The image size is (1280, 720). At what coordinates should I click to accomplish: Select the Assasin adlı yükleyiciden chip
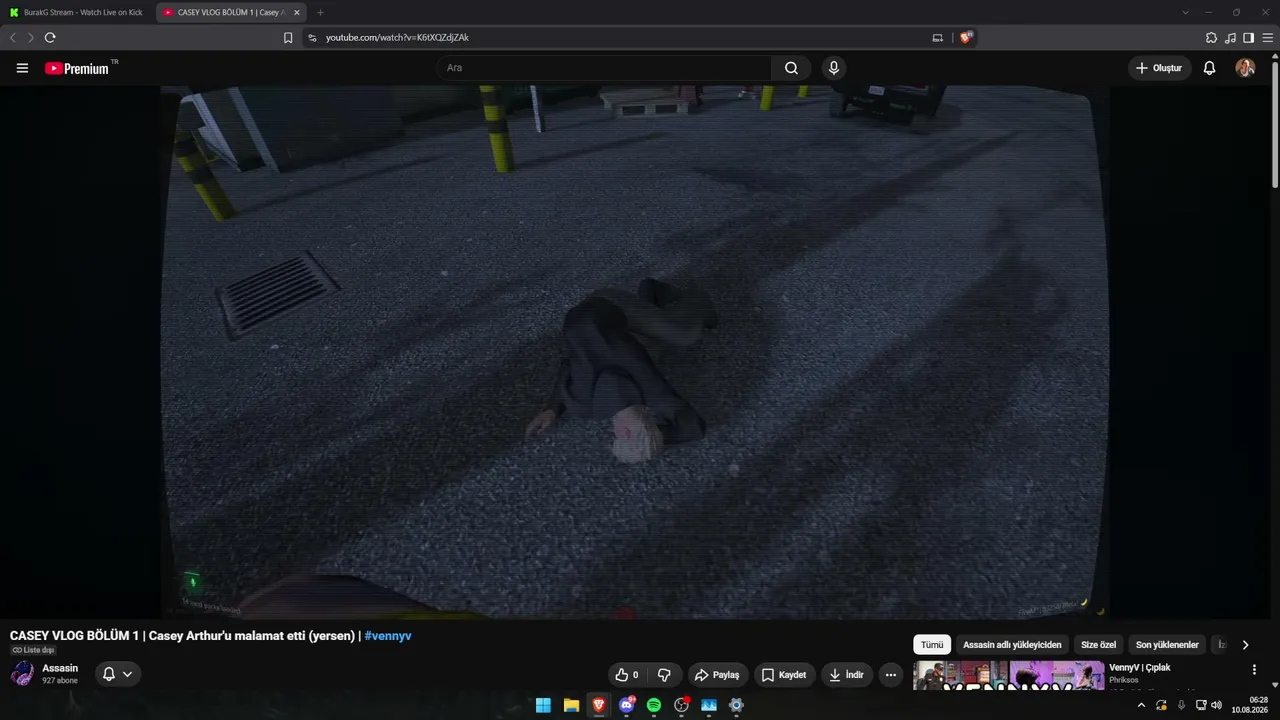point(1012,645)
